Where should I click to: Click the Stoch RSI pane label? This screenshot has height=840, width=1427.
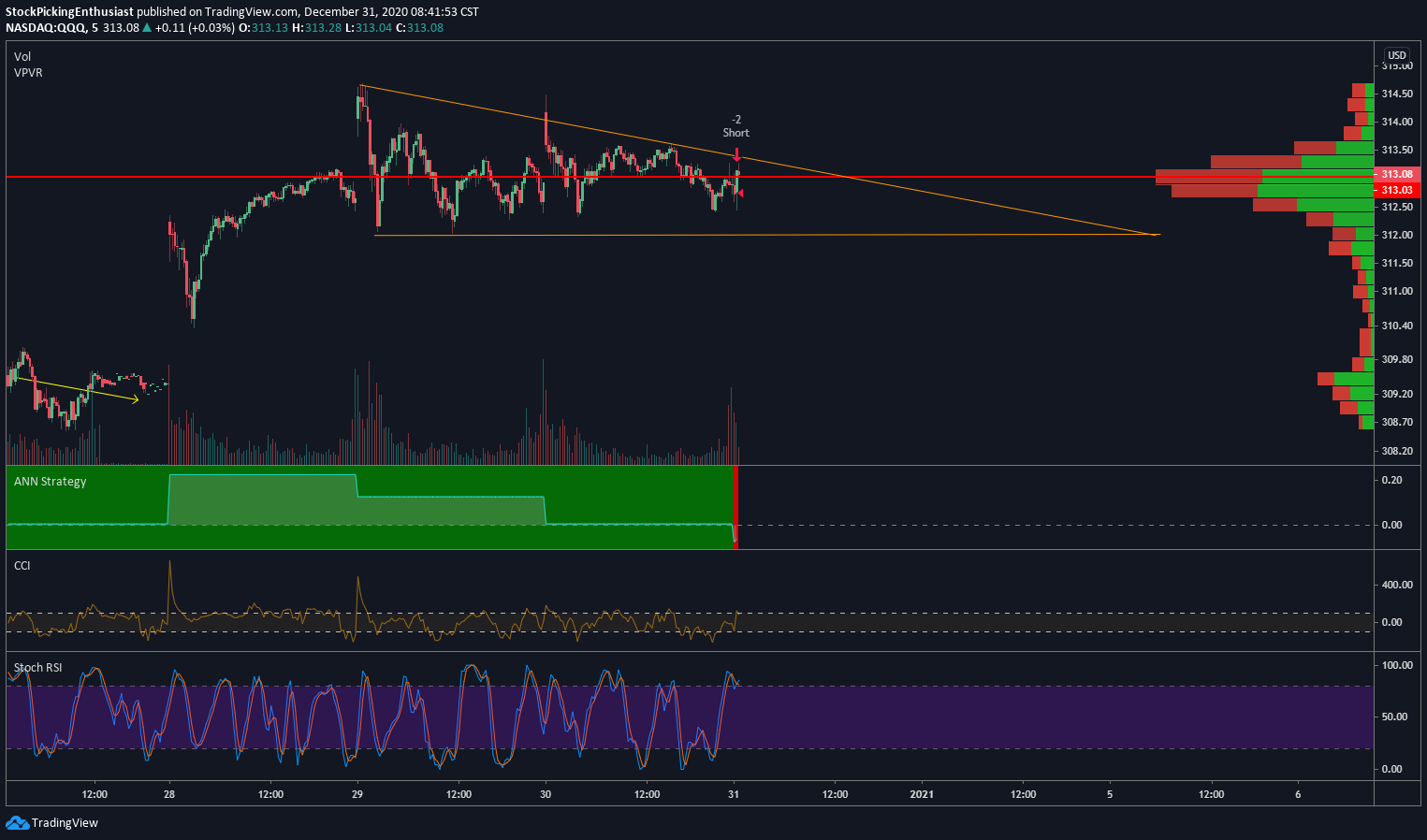coord(37,668)
